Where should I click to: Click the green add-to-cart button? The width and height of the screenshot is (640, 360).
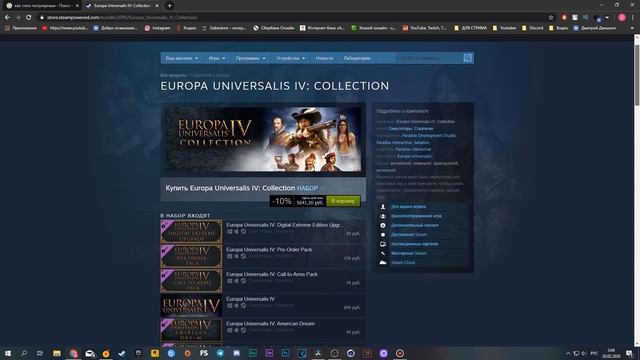click(x=343, y=201)
